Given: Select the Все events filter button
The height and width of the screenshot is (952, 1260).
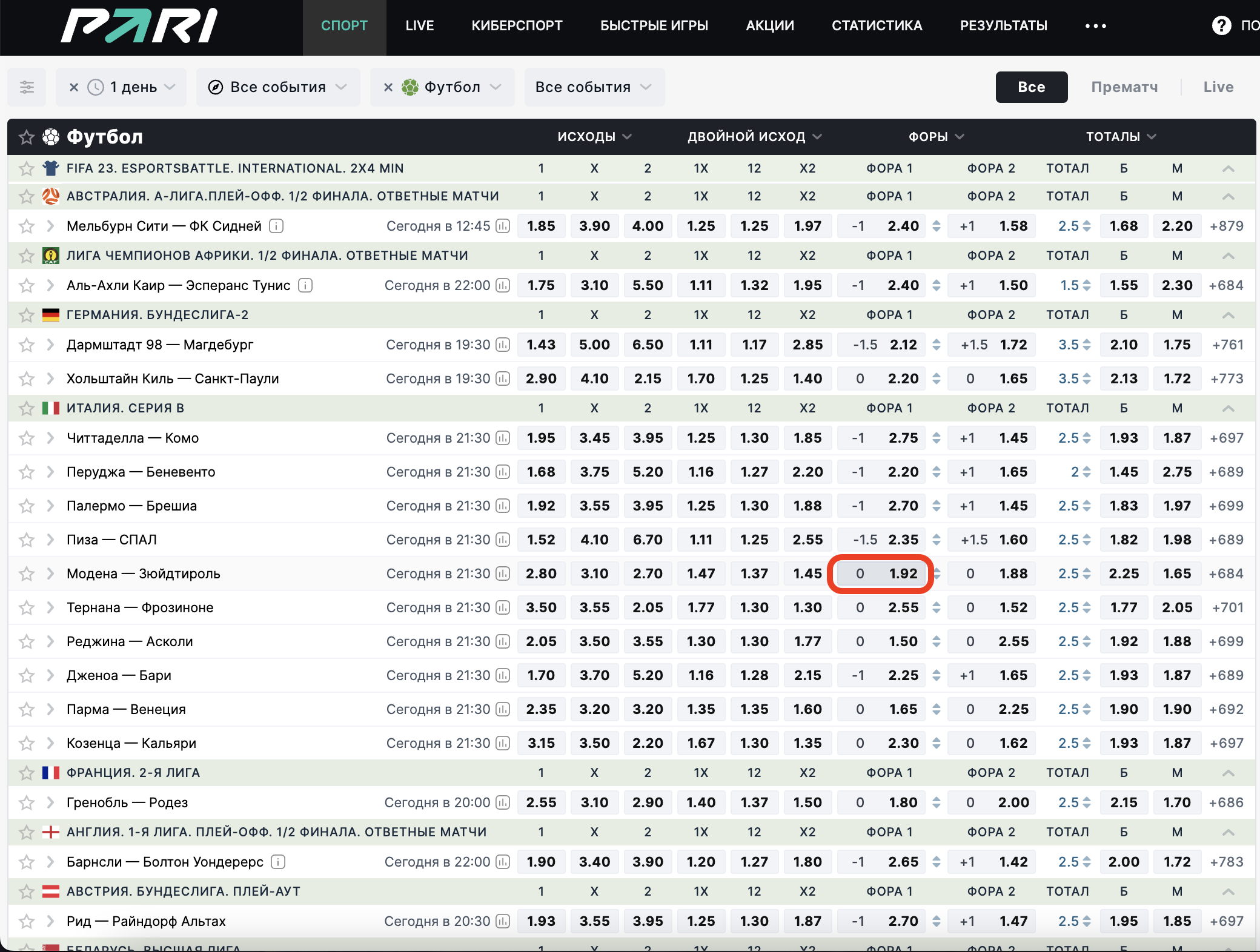Looking at the screenshot, I should [x=1031, y=87].
